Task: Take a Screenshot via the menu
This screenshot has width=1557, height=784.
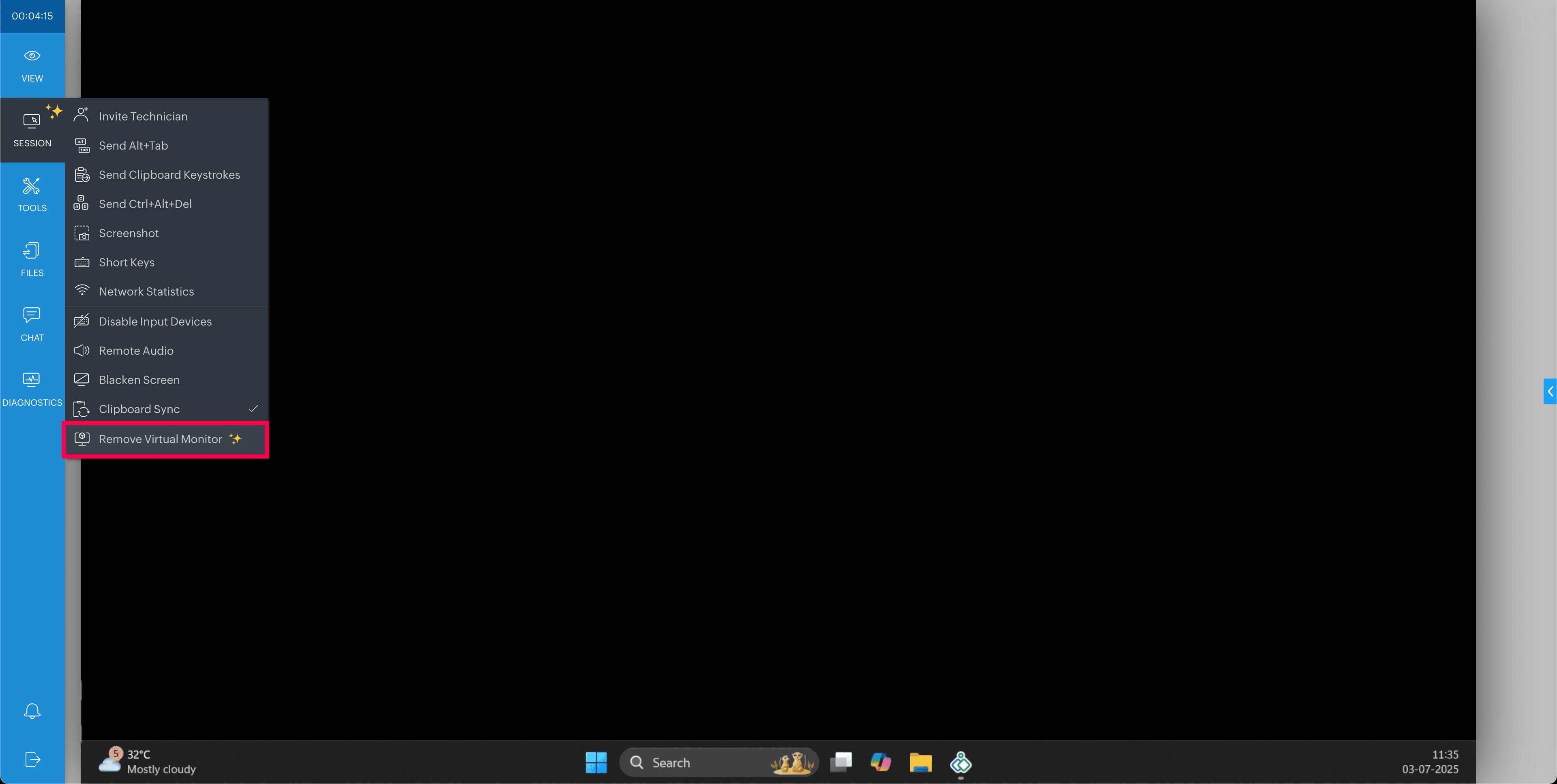Action: (129, 233)
